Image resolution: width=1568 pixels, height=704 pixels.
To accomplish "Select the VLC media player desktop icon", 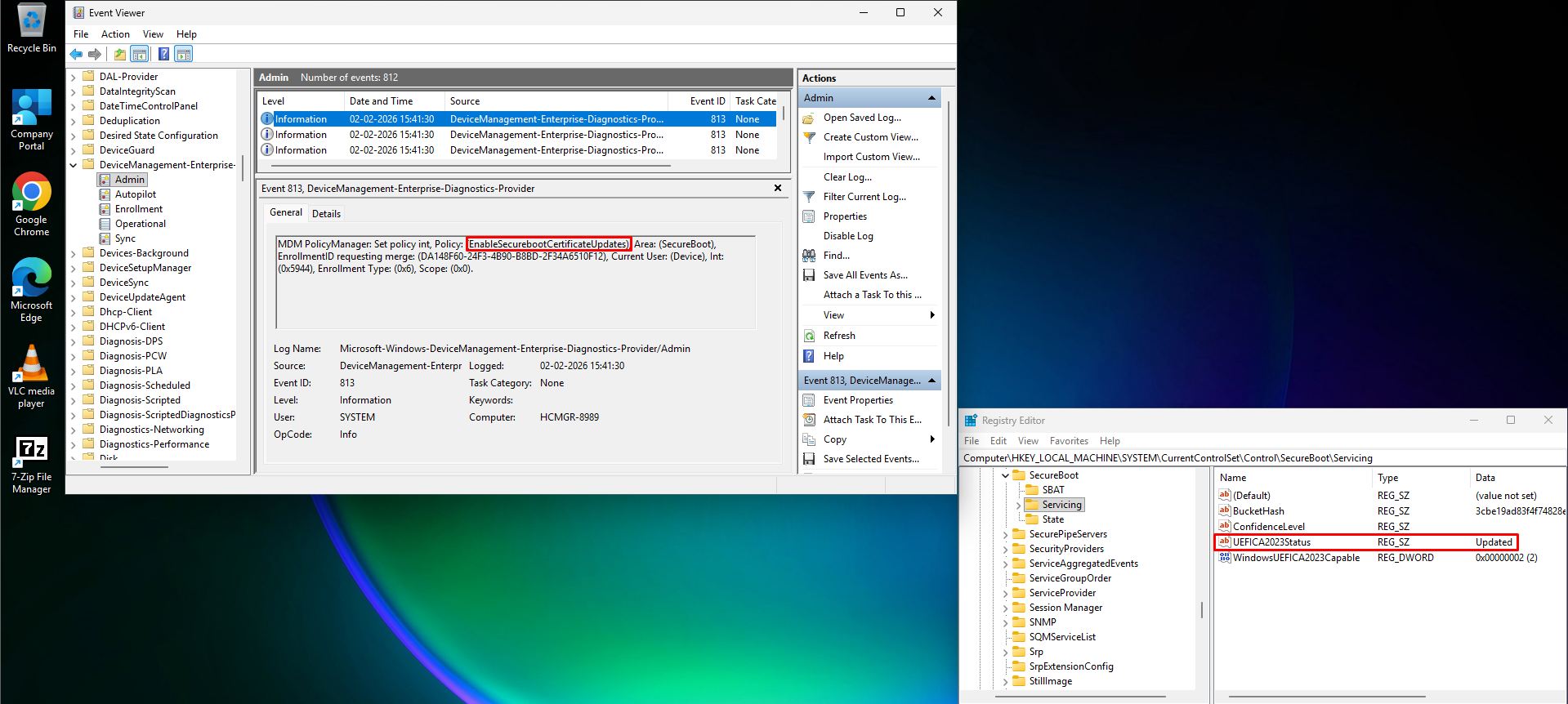I will pos(32,377).
